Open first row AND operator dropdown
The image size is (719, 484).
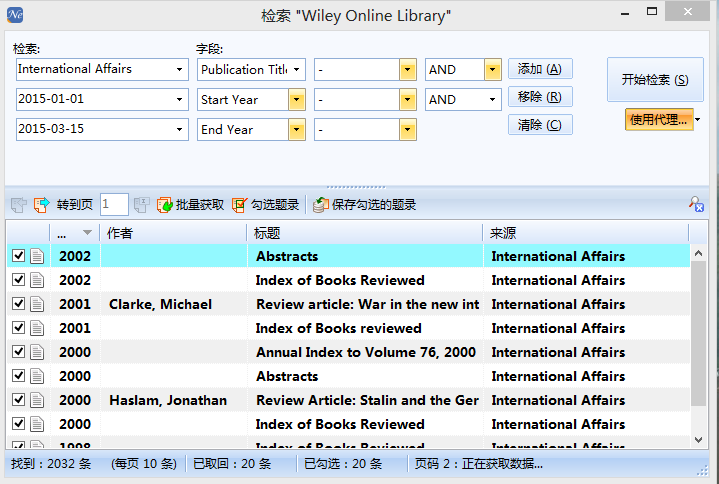coord(492,70)
